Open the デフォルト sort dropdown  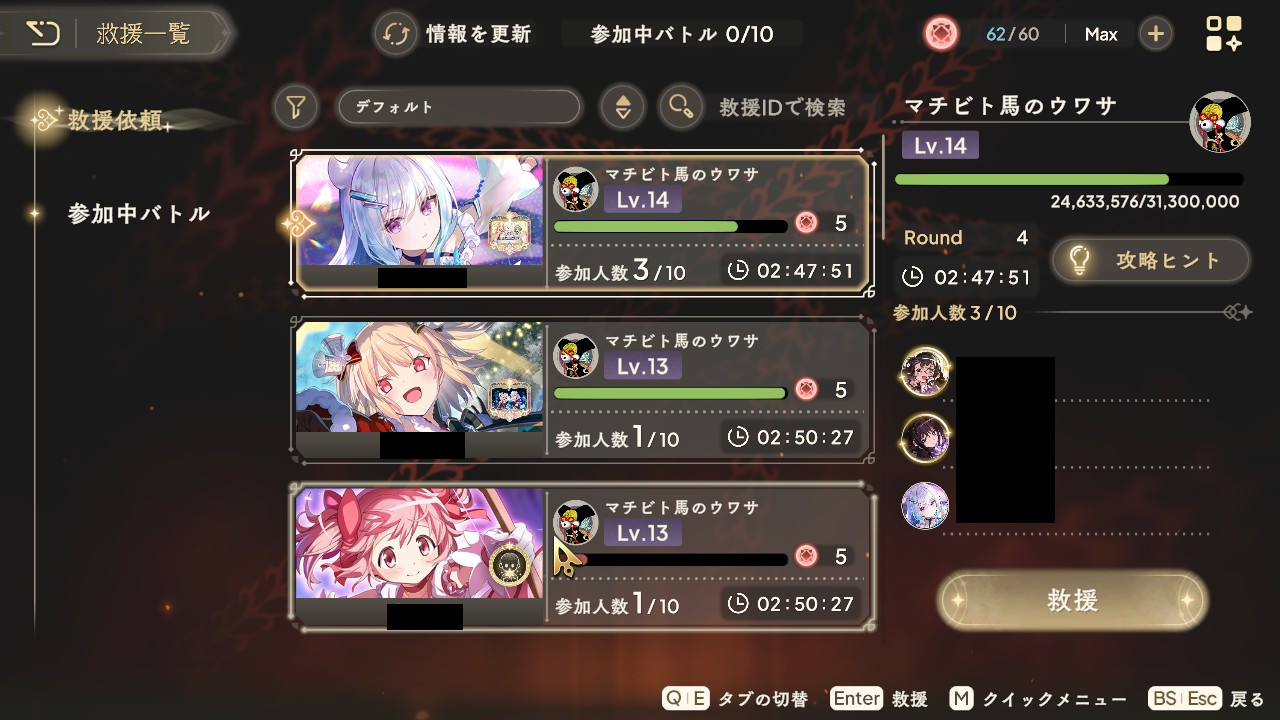pos(459,107)
